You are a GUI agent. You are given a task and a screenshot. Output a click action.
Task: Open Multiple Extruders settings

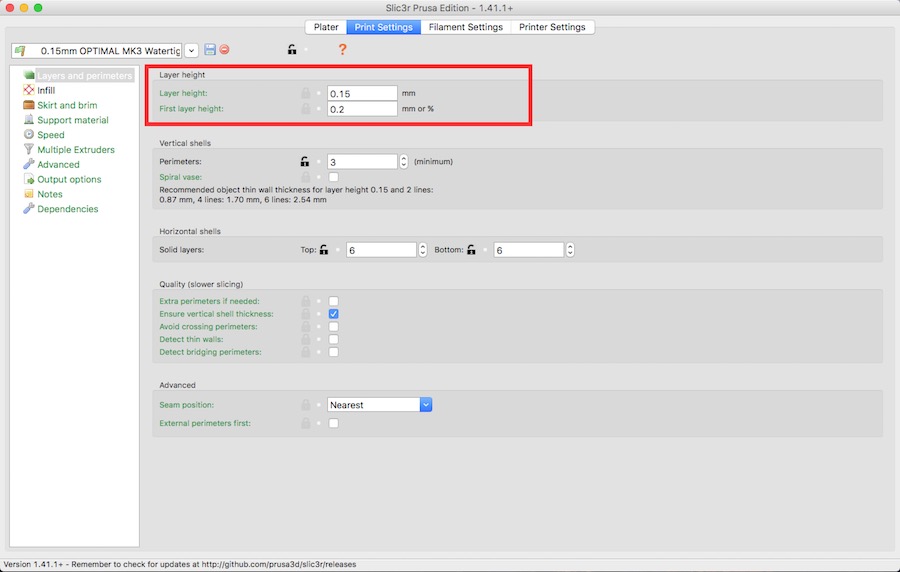76,150
